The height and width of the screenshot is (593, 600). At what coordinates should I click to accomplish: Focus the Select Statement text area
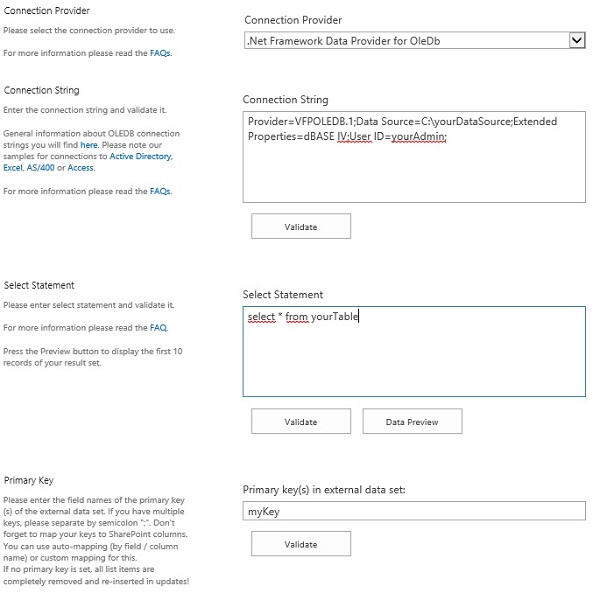tap(414, 352)
